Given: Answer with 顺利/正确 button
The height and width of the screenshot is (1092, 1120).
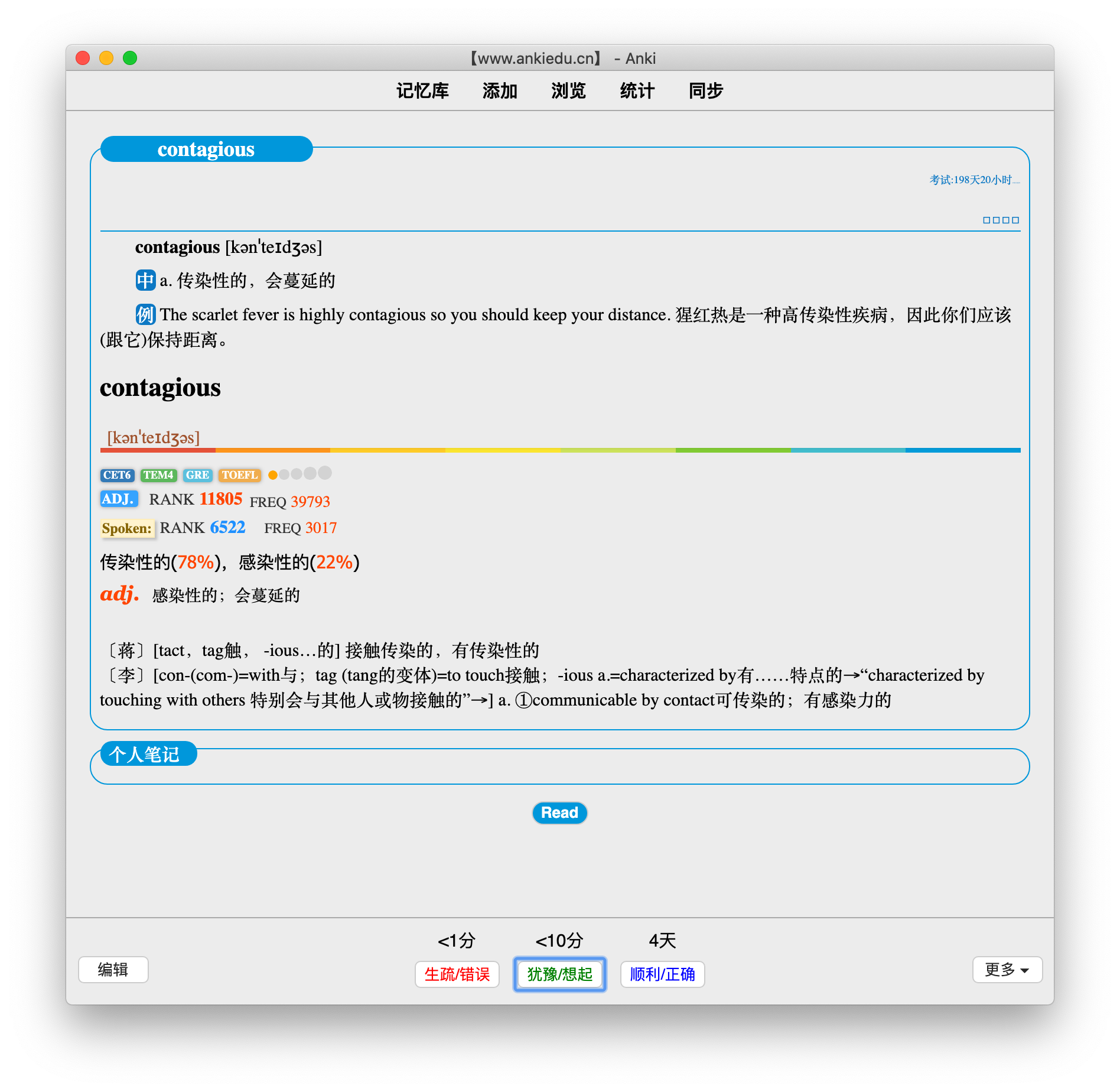Looking at the screenshot, I should pos(662,974).
